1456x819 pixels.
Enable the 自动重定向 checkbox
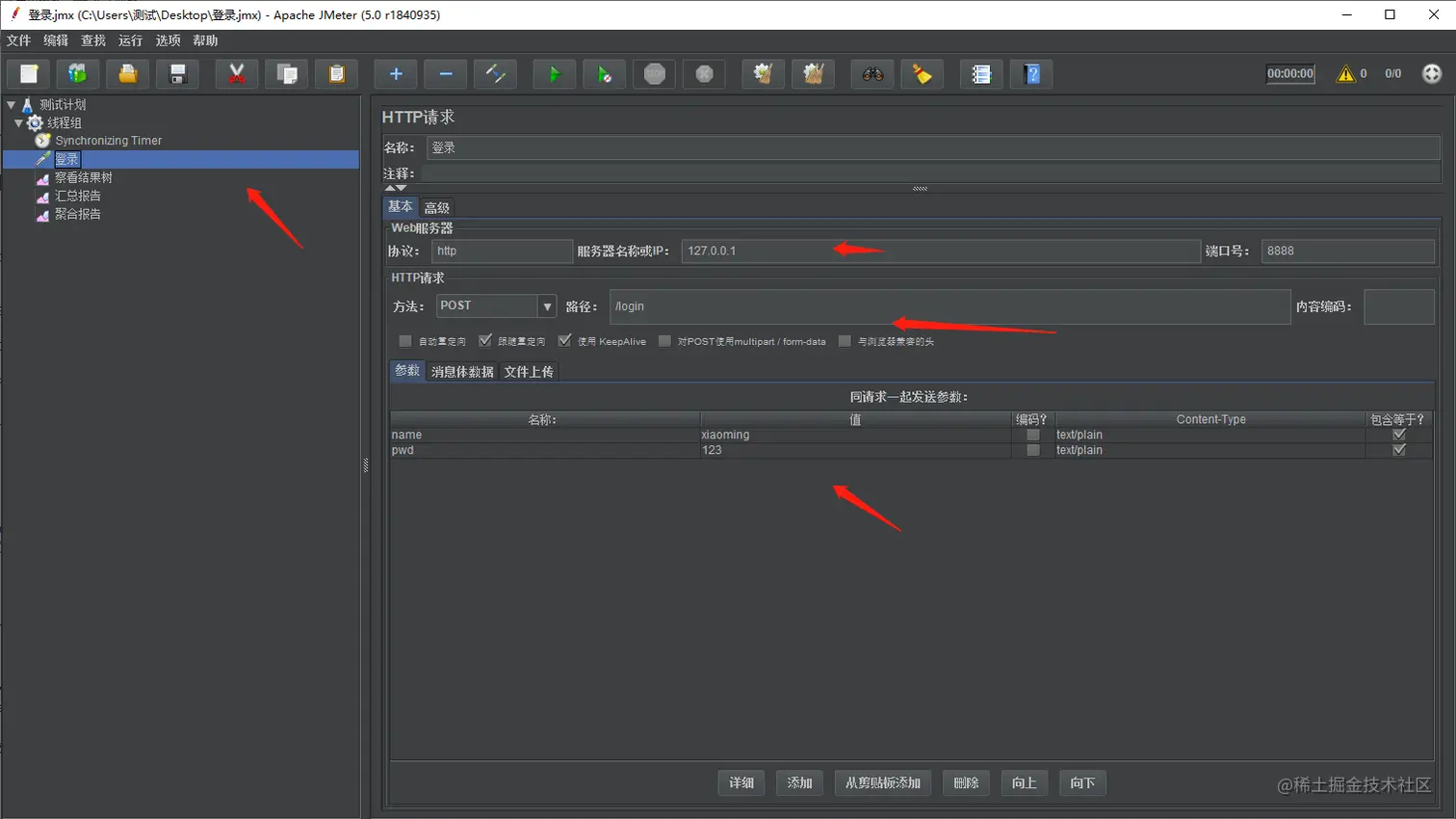[x=405, y=341]
